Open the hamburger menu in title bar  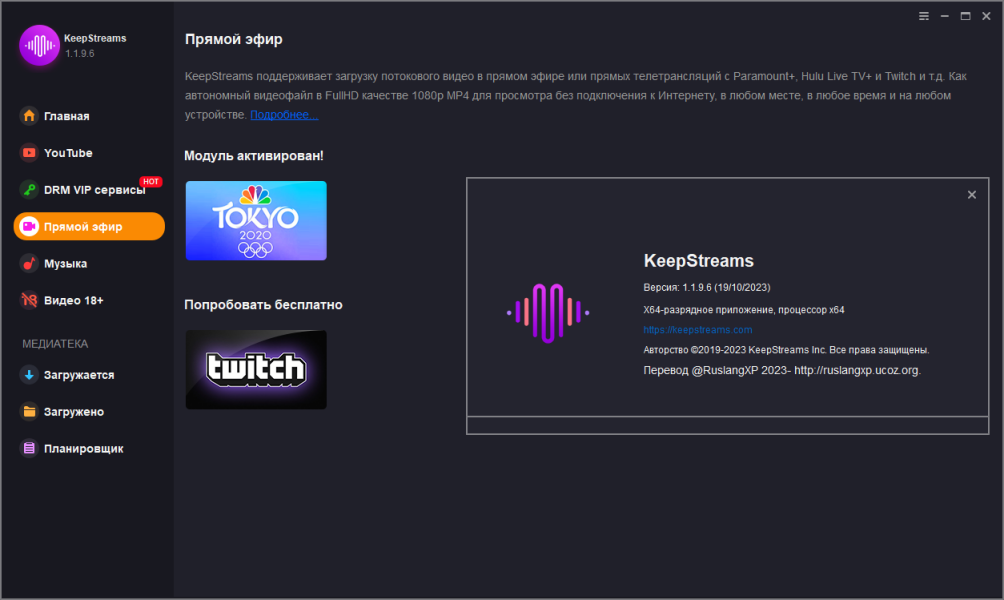[923, 16]
